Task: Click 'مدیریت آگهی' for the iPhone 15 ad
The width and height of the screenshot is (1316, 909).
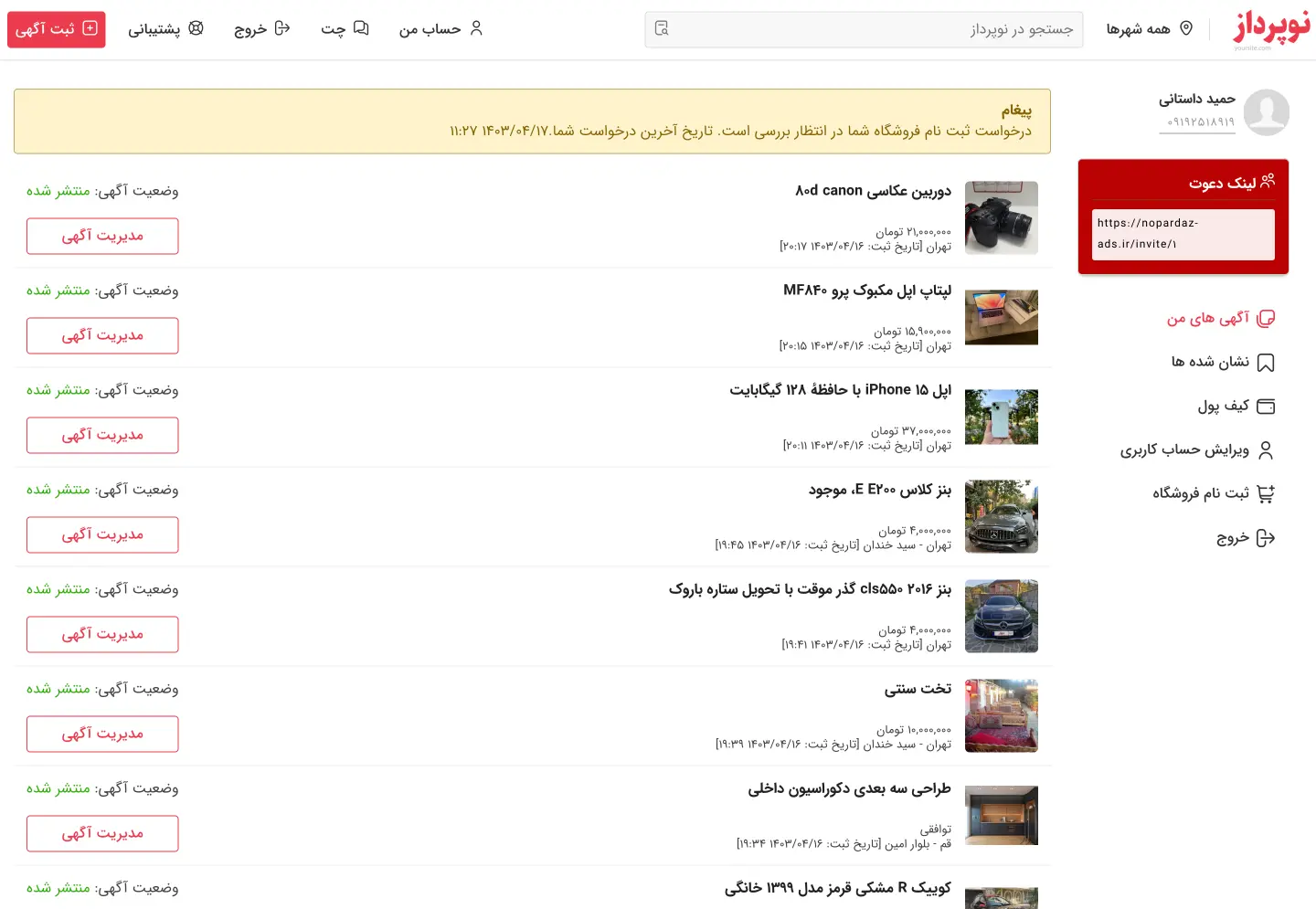Action: [x=102, y=436]
